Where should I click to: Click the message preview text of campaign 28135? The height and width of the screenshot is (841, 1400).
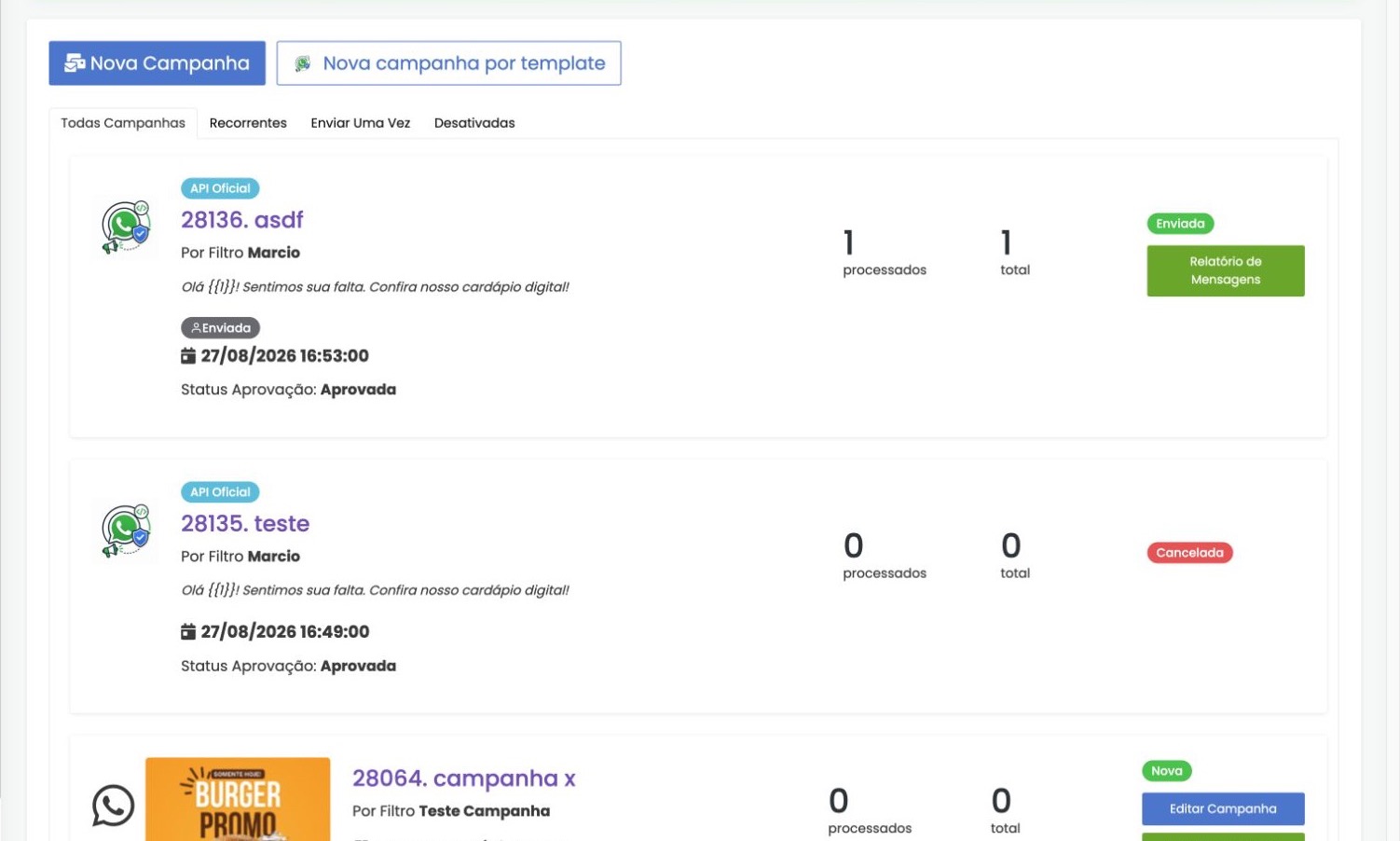coord(376,590)
